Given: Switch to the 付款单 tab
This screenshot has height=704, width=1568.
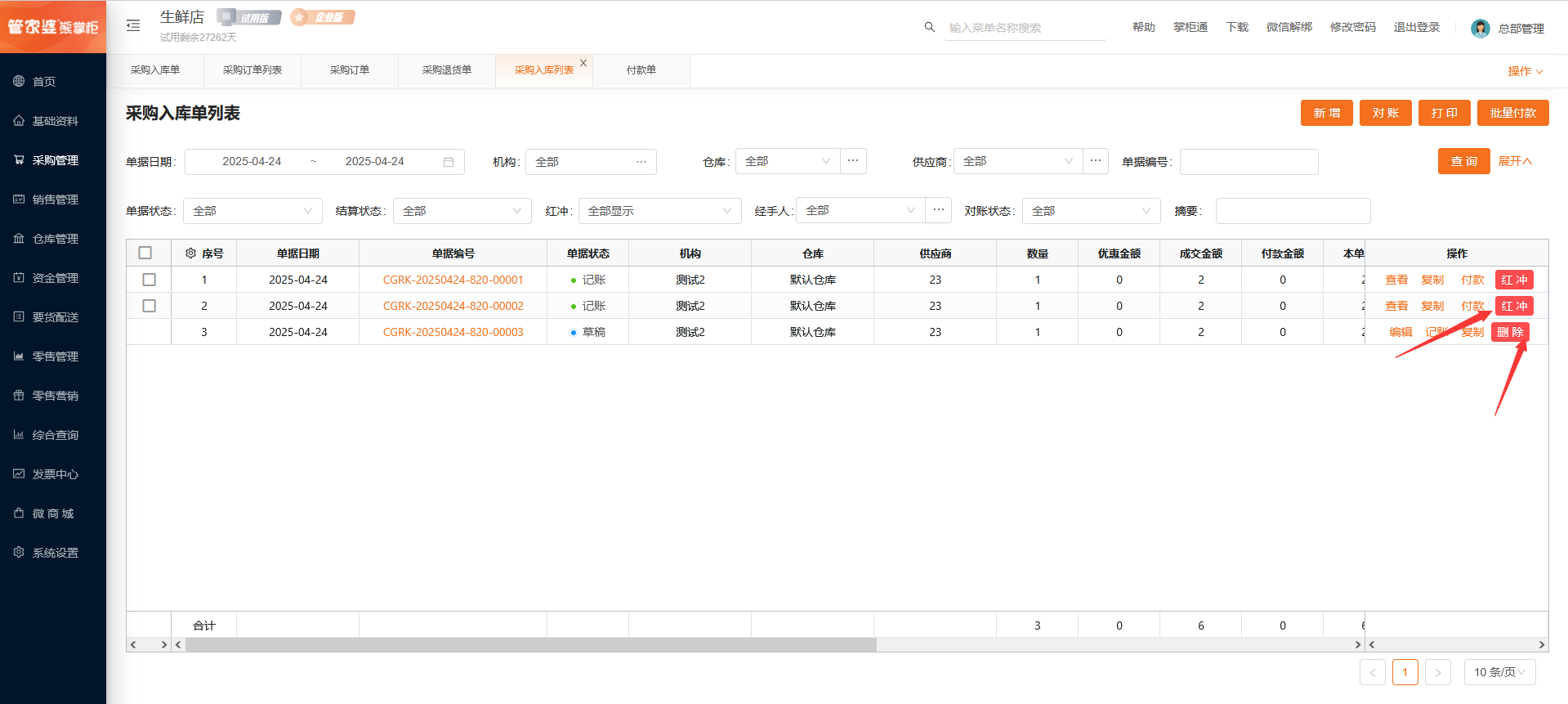Looking at the screenshot, I should [x=641, y=70].
